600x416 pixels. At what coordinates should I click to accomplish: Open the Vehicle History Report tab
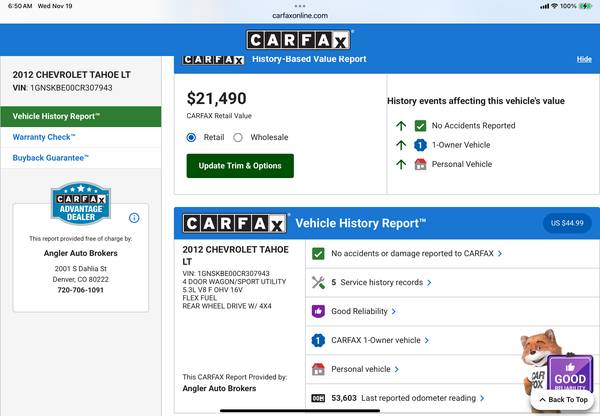tap(80, 116)
